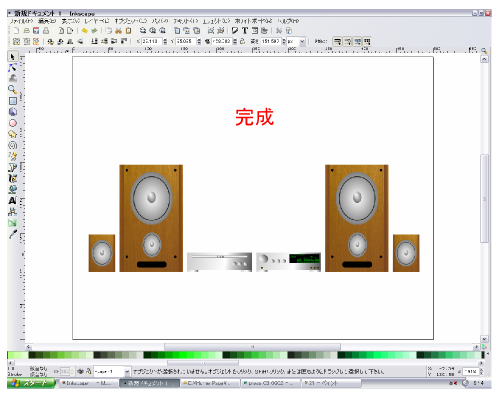This screenshot has height=400, width=500.
Task: Select the Tweak tool
Action: click(13, 79)
